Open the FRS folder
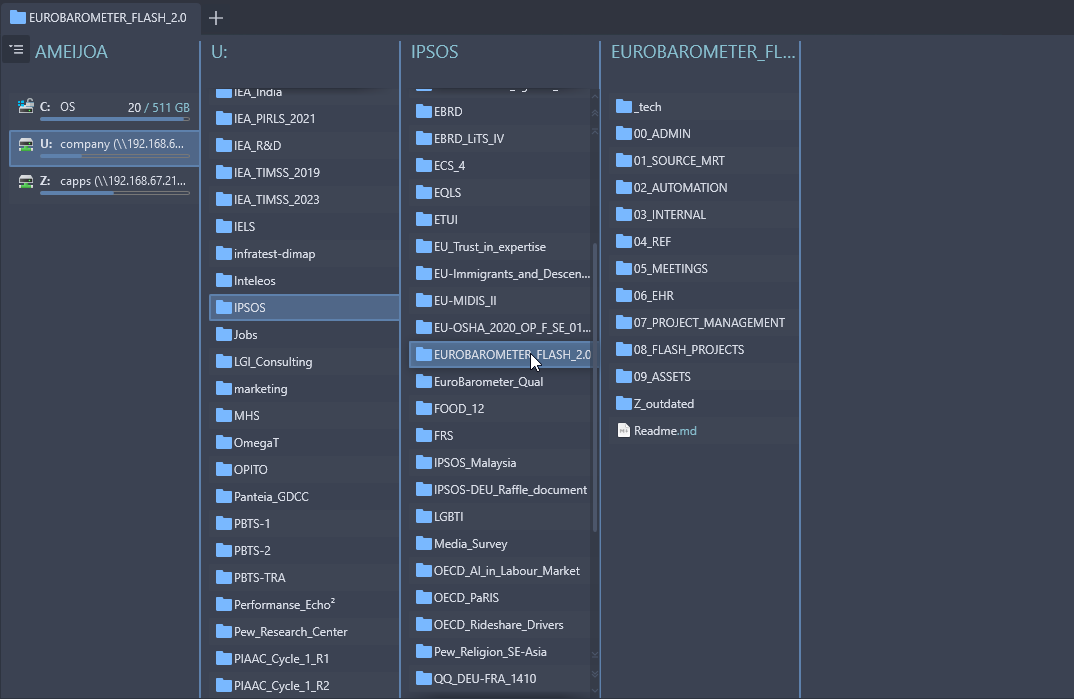This screenshot has width=1074, height=699. tap(500, 435)
